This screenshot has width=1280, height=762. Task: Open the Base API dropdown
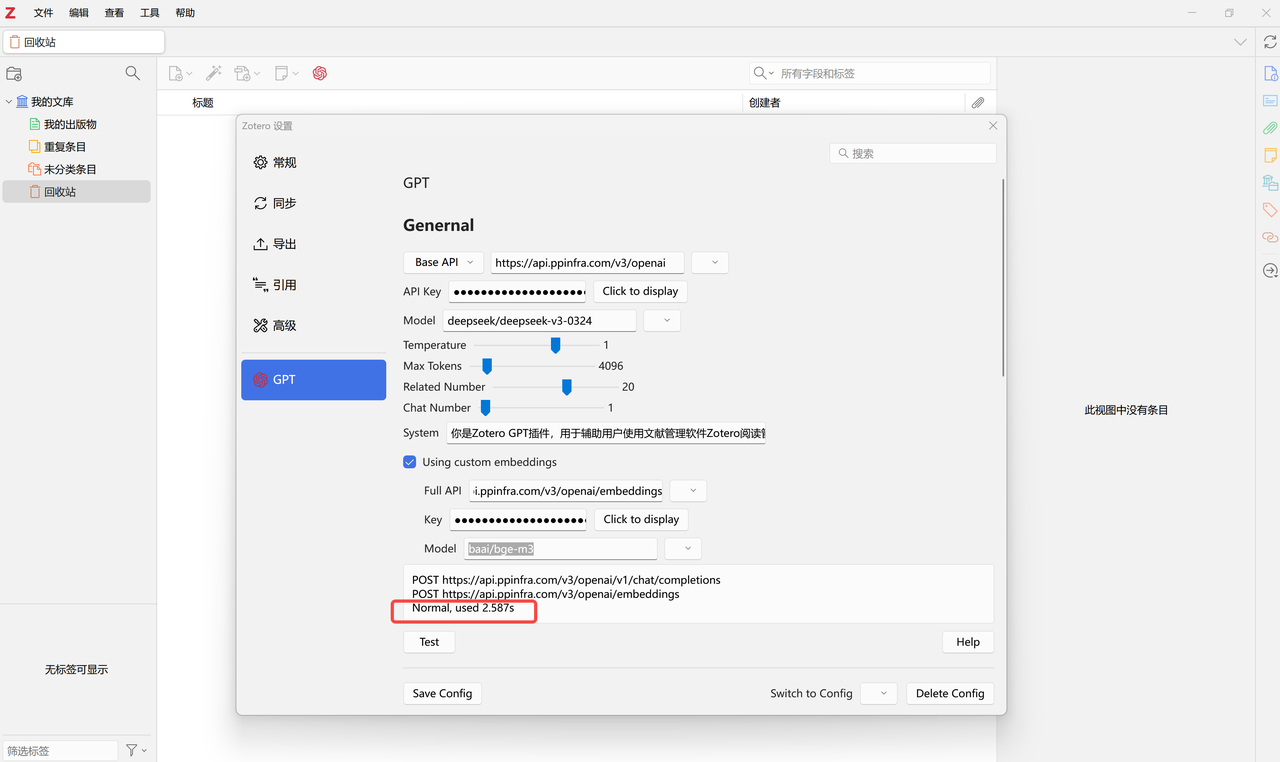coord(443,262)
